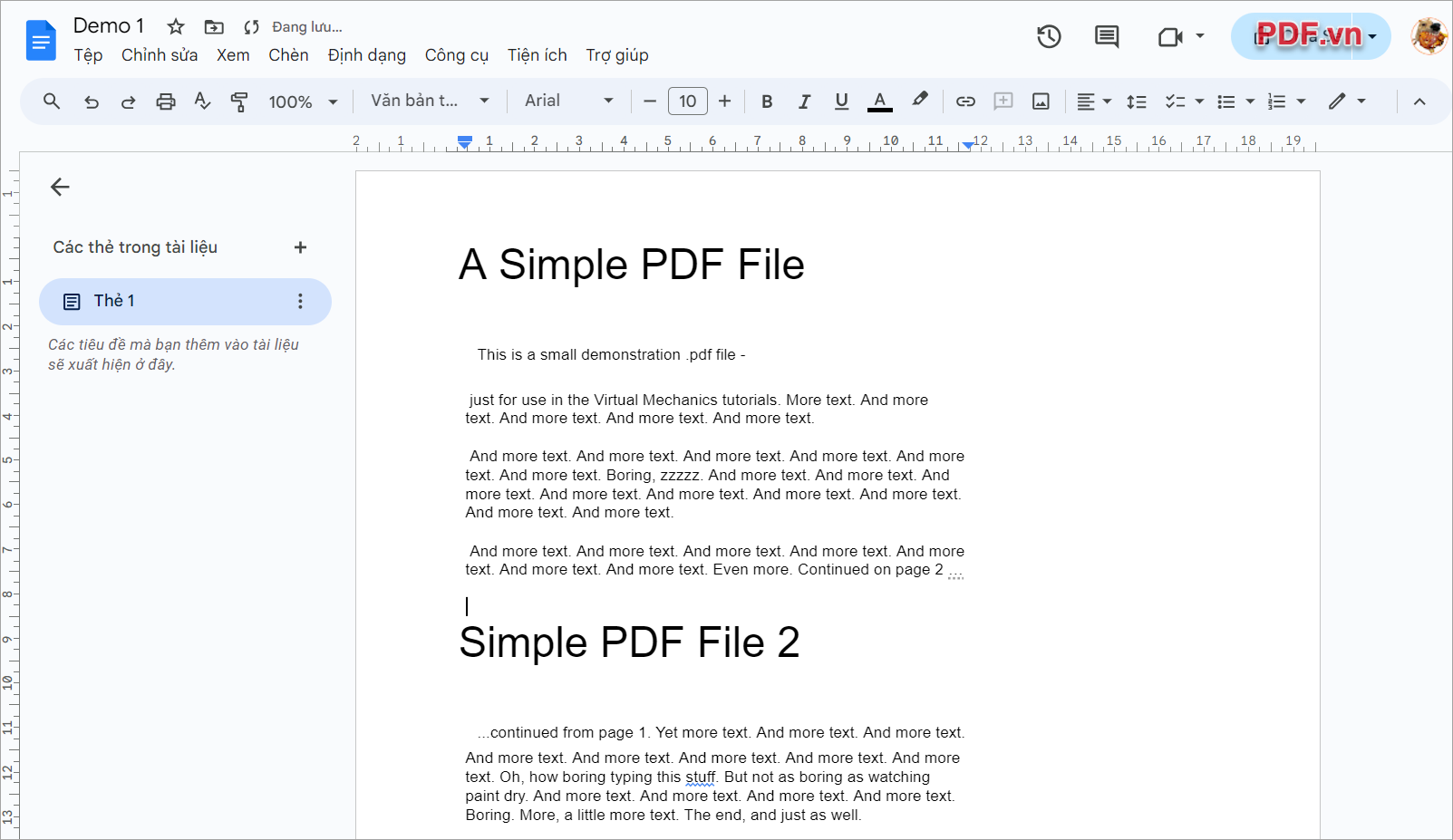
Task: Open Thẻ 1 options menu
Action: pos(300,301)
